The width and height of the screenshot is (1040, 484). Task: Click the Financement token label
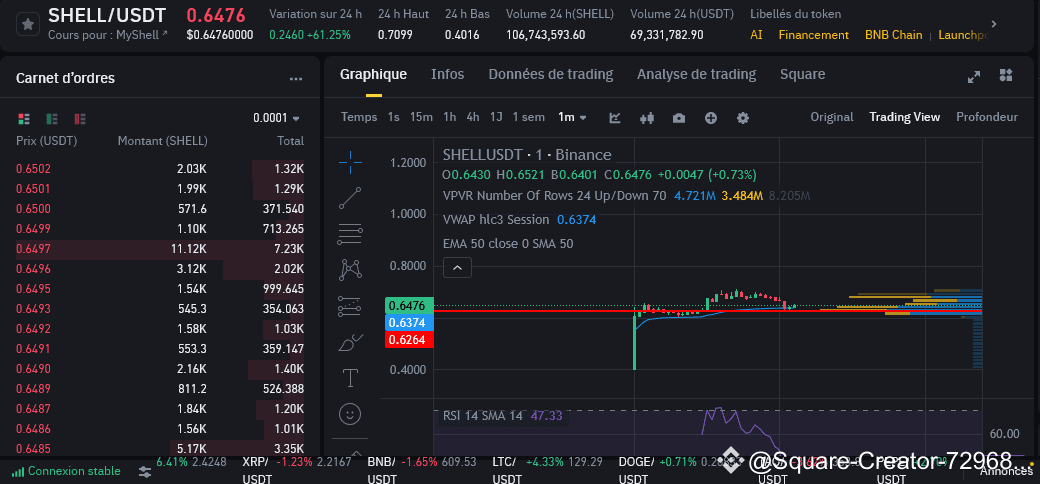click(814, 35)
